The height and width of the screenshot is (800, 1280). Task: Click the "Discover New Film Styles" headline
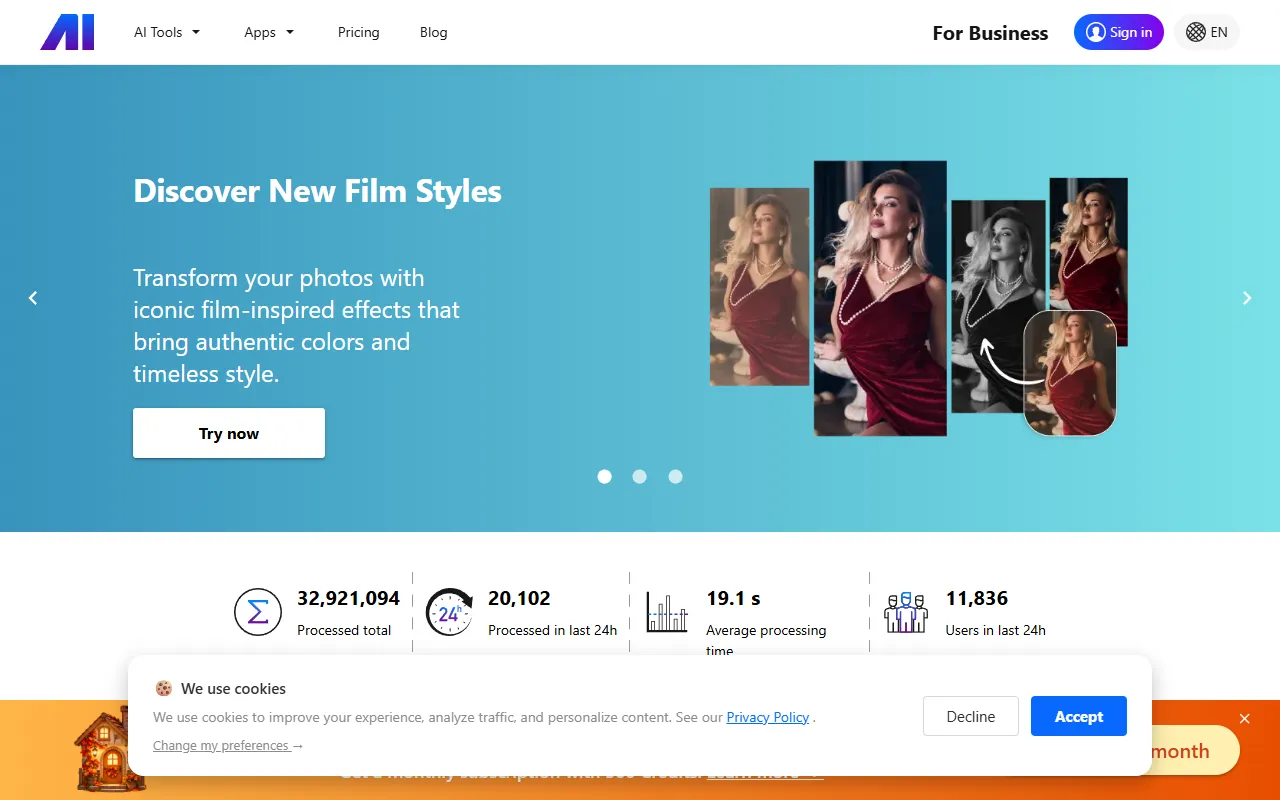click(x=318, y=191)
